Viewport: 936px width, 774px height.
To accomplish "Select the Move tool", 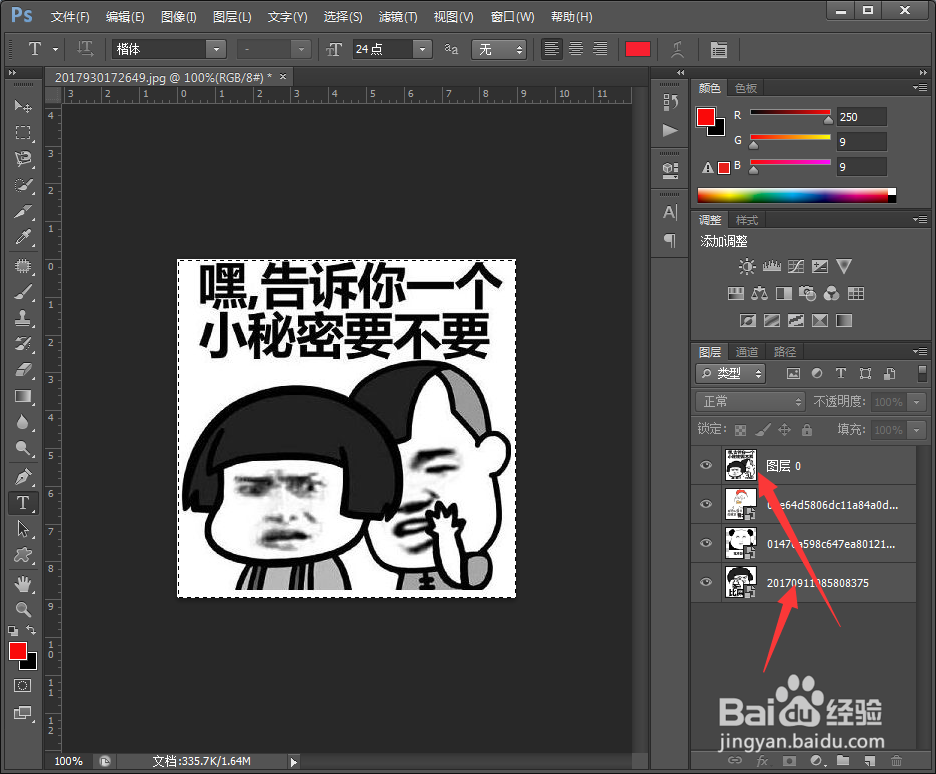I will [23, 106].
